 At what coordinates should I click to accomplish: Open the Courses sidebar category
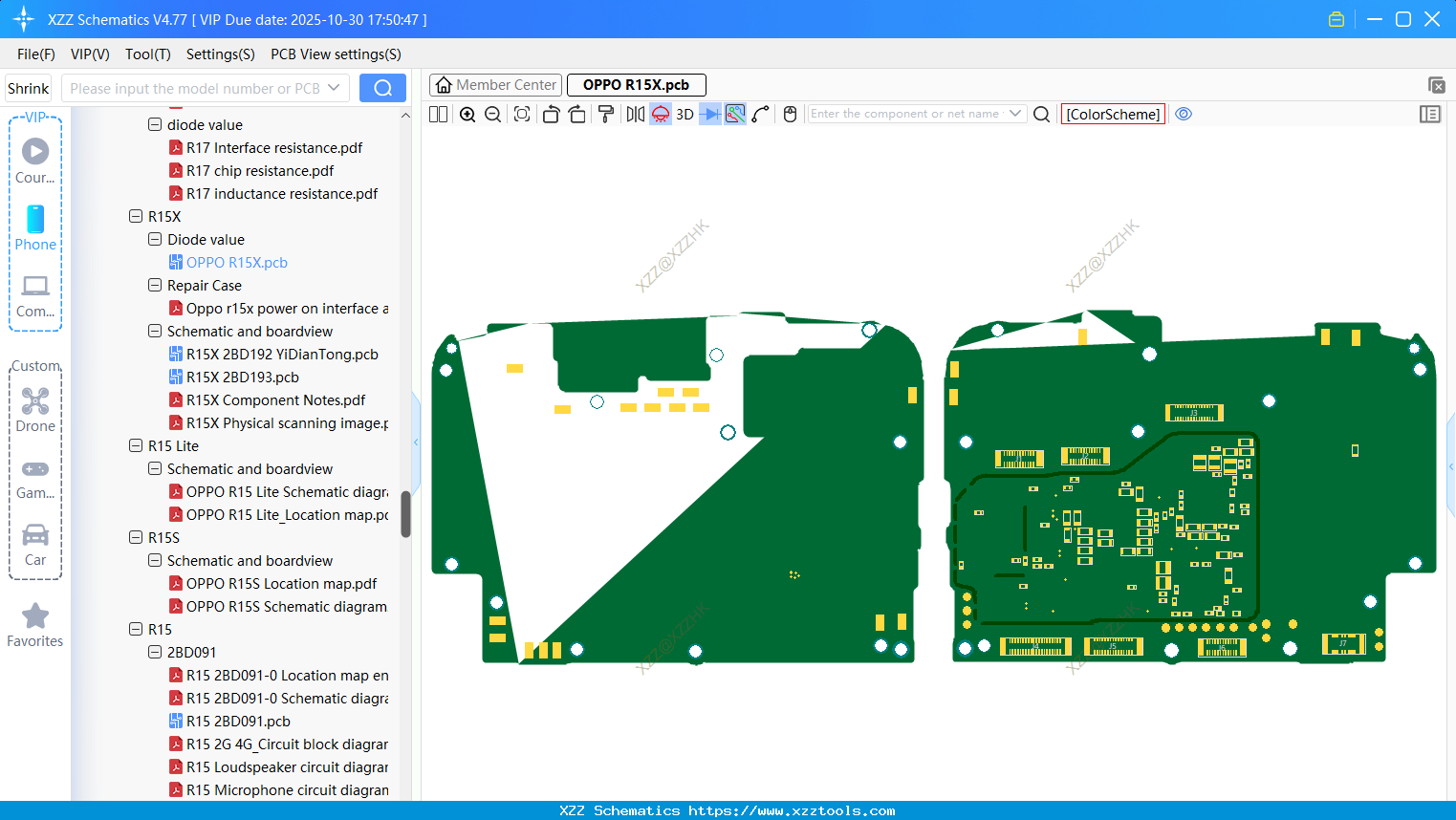point(35,162)
